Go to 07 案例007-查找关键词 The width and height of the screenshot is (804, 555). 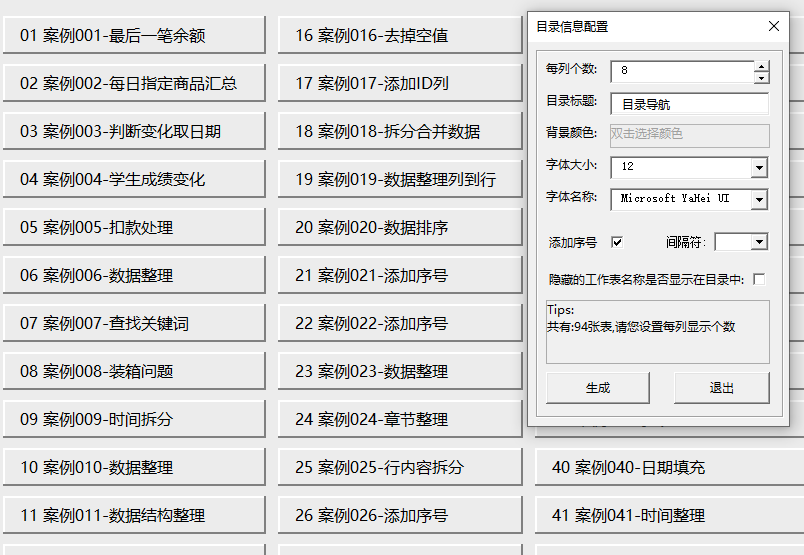(x=134, y=323)
